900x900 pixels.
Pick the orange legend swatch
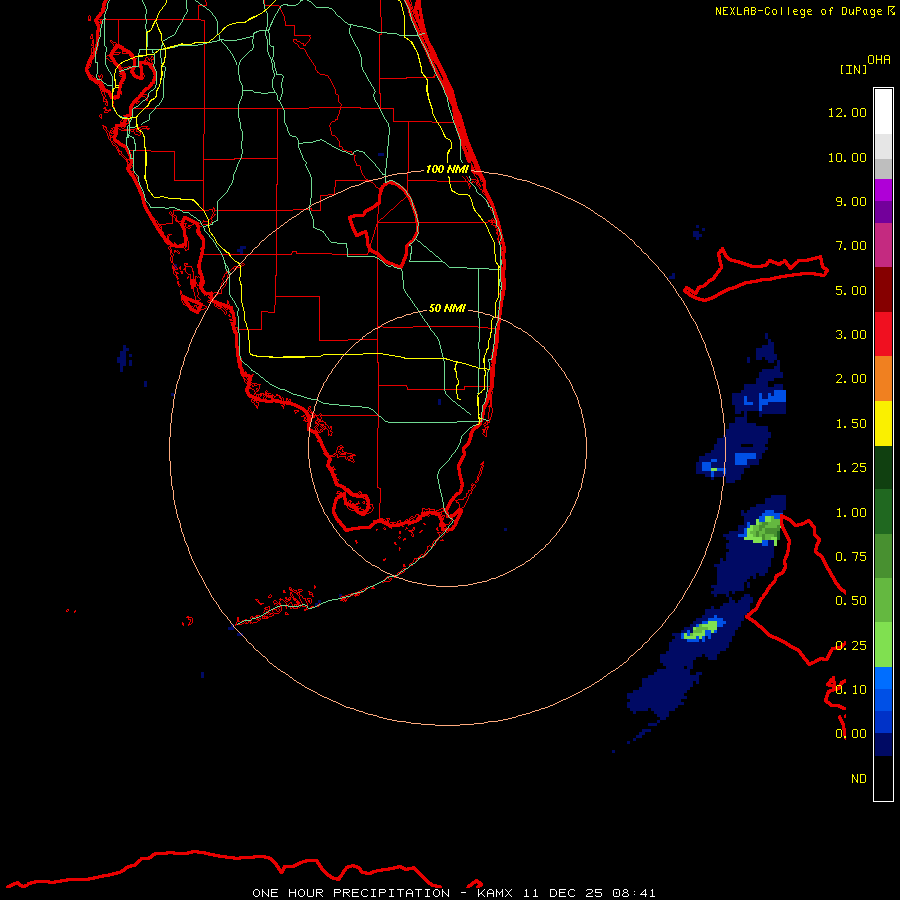[883, 379]
